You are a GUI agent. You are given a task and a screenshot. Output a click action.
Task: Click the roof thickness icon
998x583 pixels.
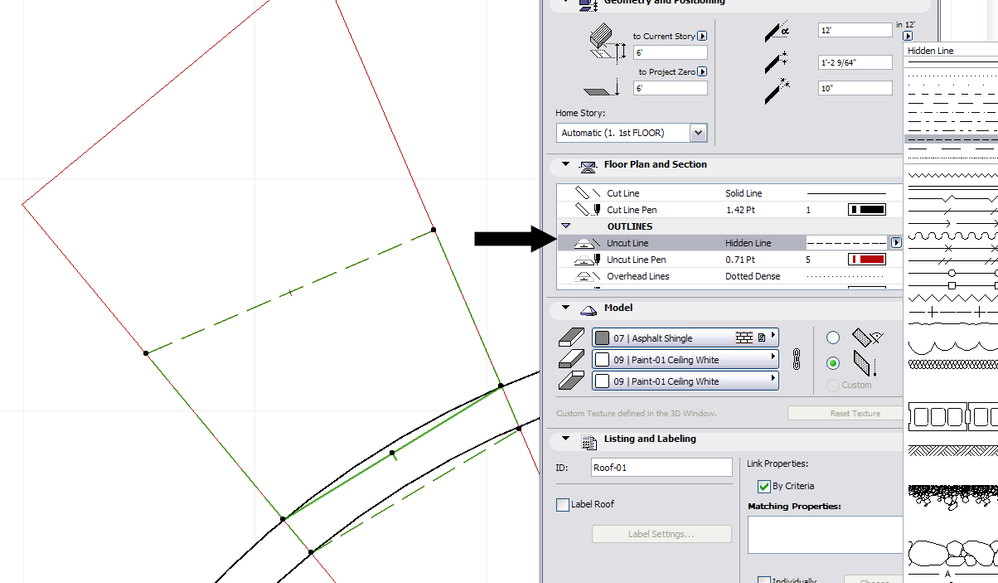click(x=777, y=62)
